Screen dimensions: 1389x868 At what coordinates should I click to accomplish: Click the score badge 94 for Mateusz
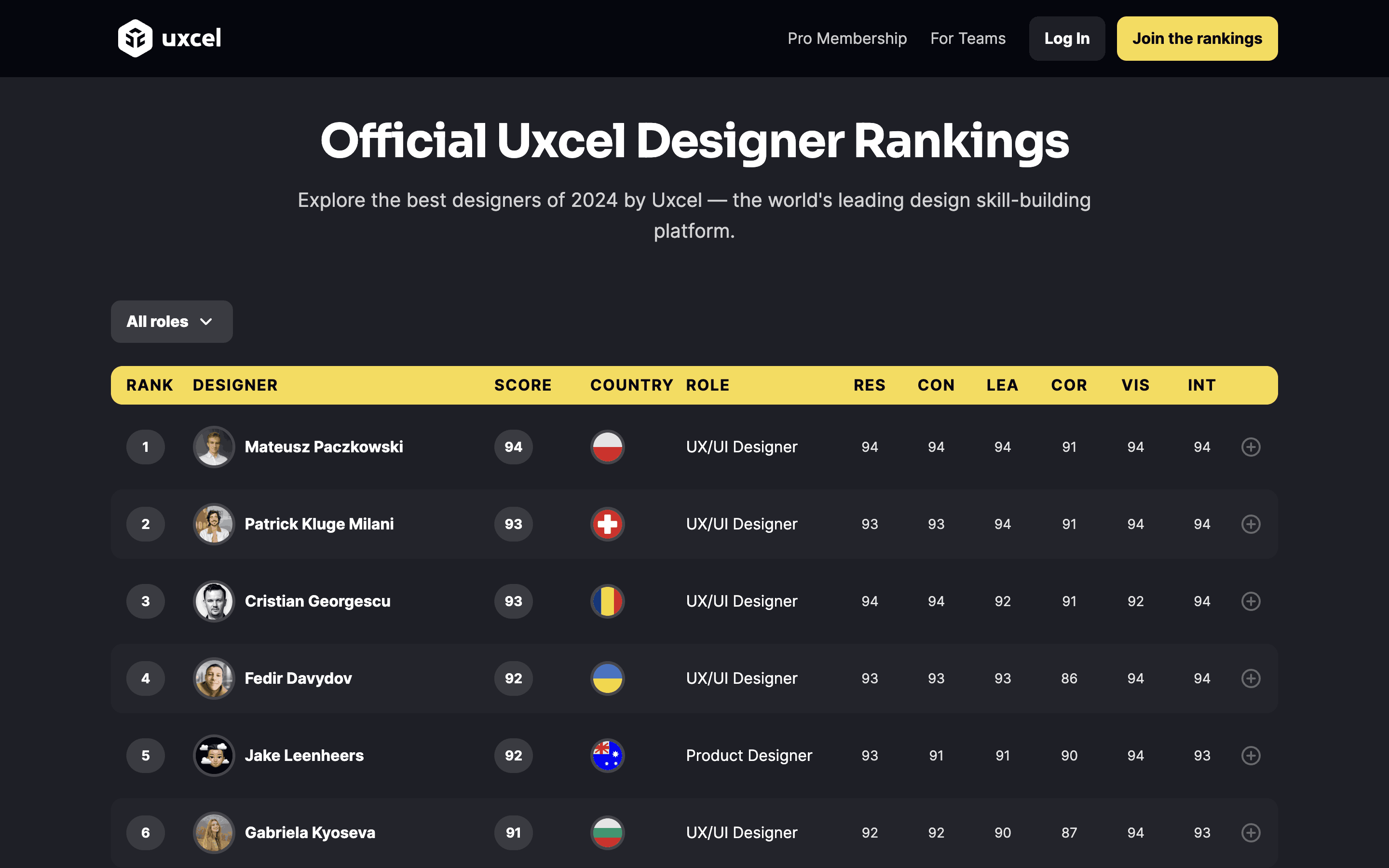(513, 447)
